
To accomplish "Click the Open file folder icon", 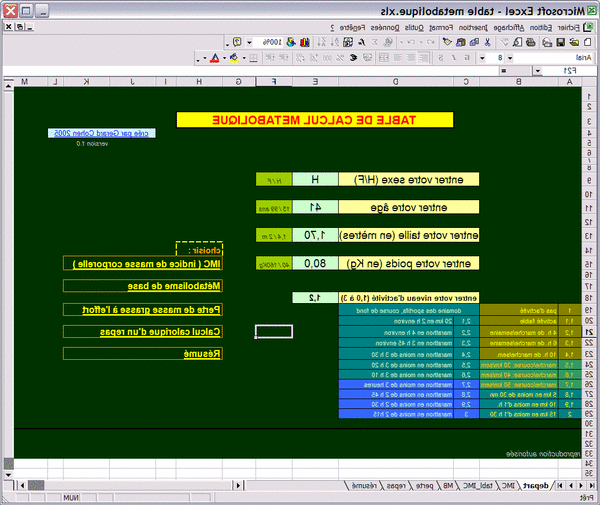I will point(574,42).
